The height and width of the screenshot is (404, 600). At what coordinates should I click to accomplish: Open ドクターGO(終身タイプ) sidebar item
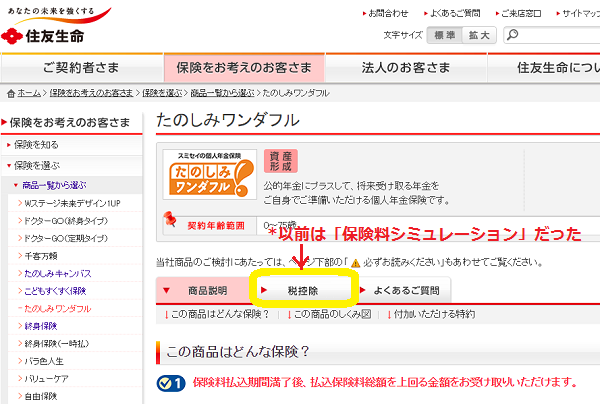66,221
